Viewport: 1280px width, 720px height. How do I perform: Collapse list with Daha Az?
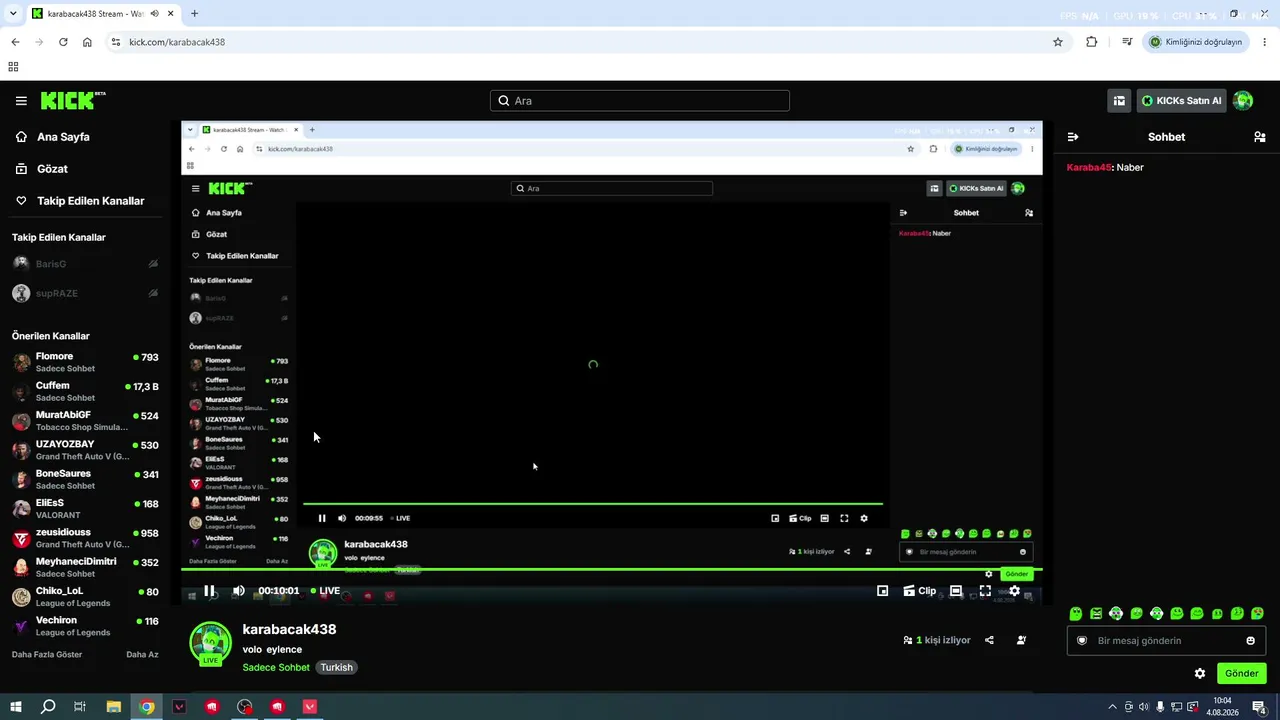coord(142,655)
